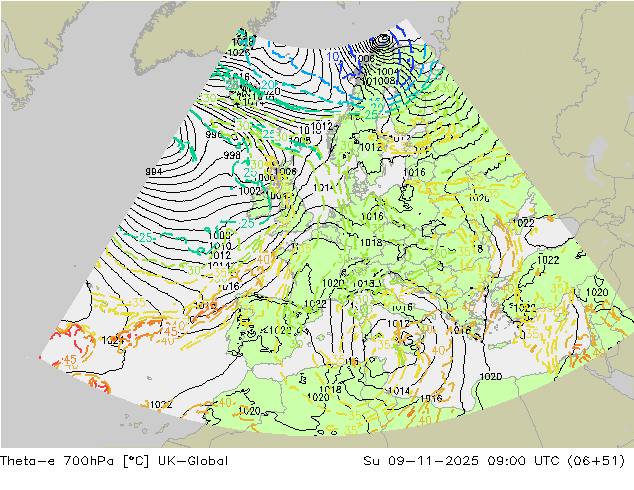Click the date "Su 09-11-2025"
The width and height of the screenshot is (634, 490).
(421, 461)
